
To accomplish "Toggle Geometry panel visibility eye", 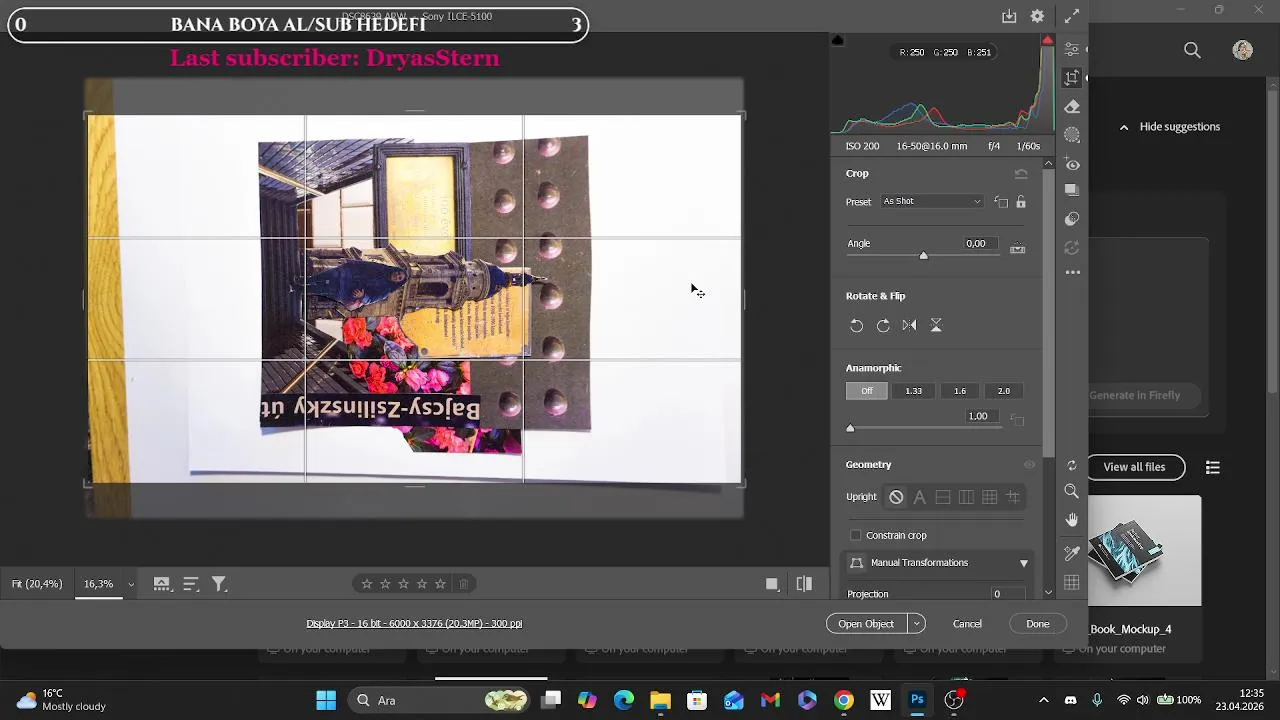I will 1029,465.
